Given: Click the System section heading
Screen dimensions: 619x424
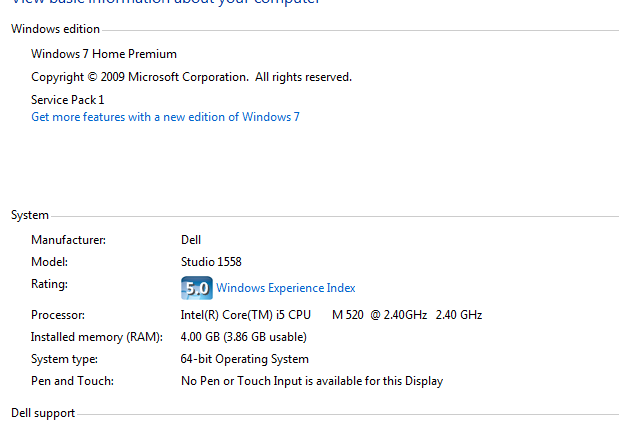Looking at the screenshot, I should point(30,215).
